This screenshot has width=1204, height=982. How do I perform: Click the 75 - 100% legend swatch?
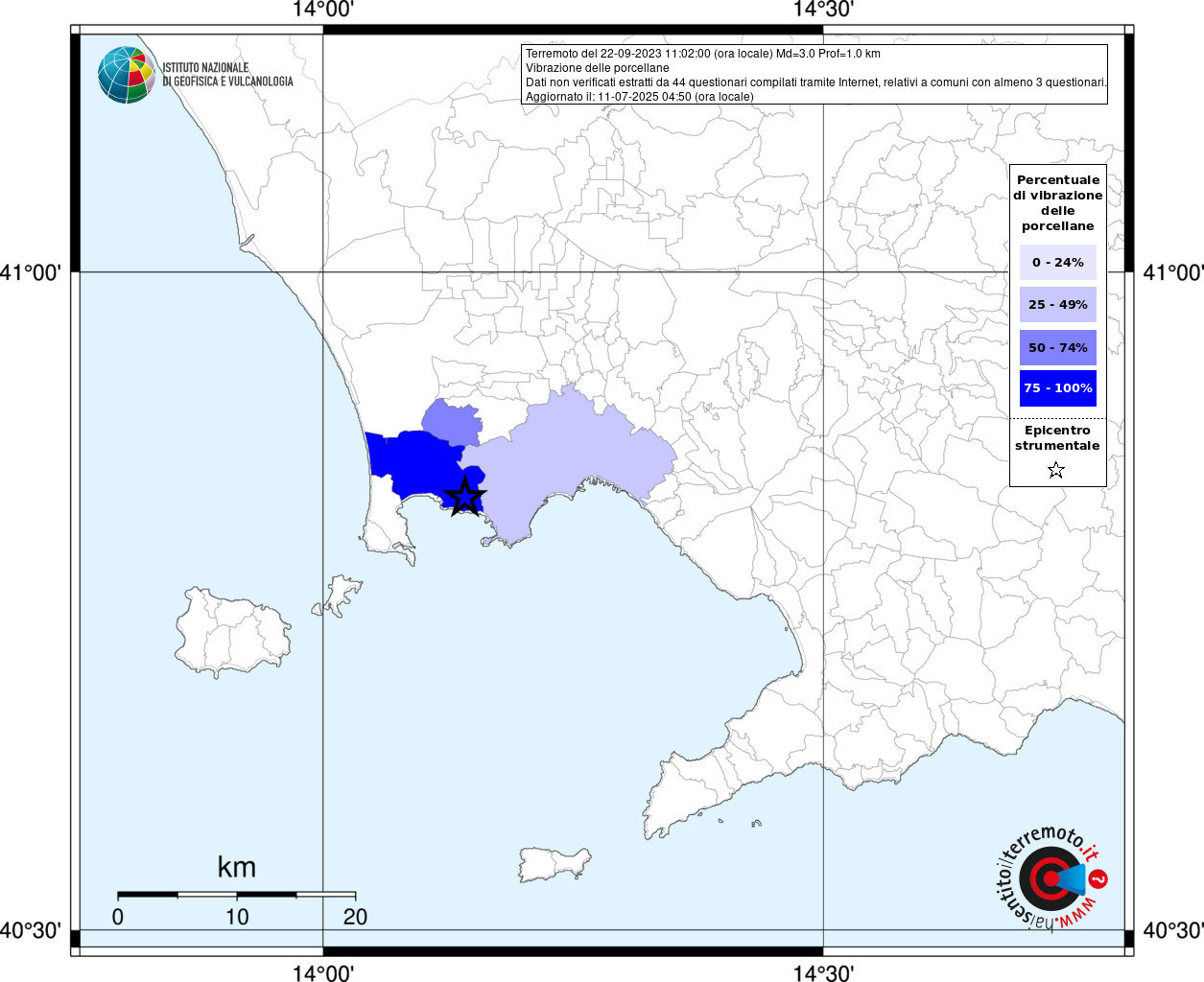pyautogui.click(x=1057, y=388)
